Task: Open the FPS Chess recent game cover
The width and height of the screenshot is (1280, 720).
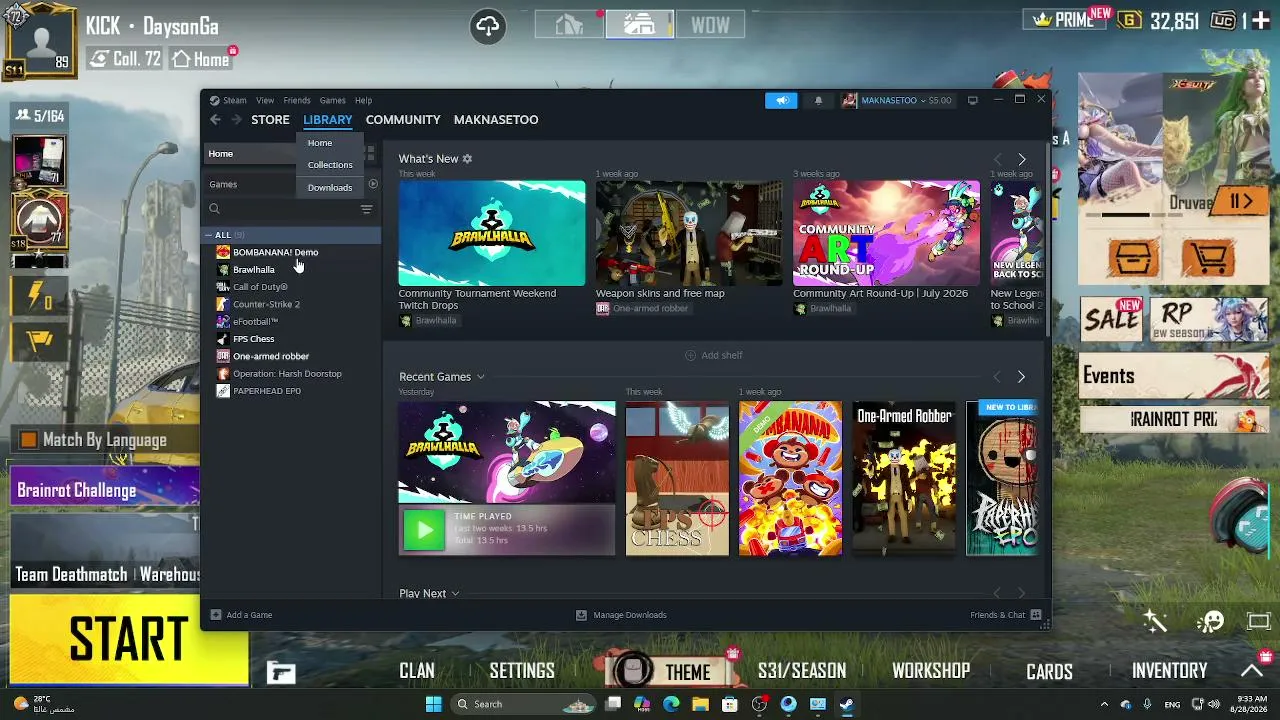Action: point(677,478)
